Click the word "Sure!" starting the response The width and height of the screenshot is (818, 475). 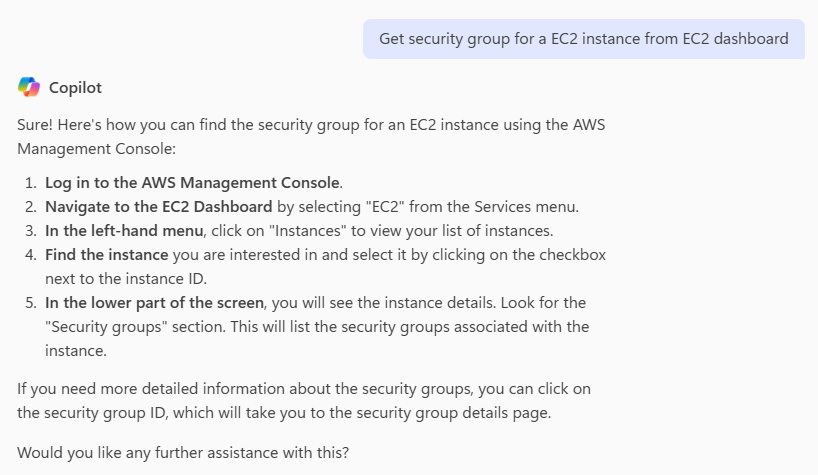tap(35, 125)
